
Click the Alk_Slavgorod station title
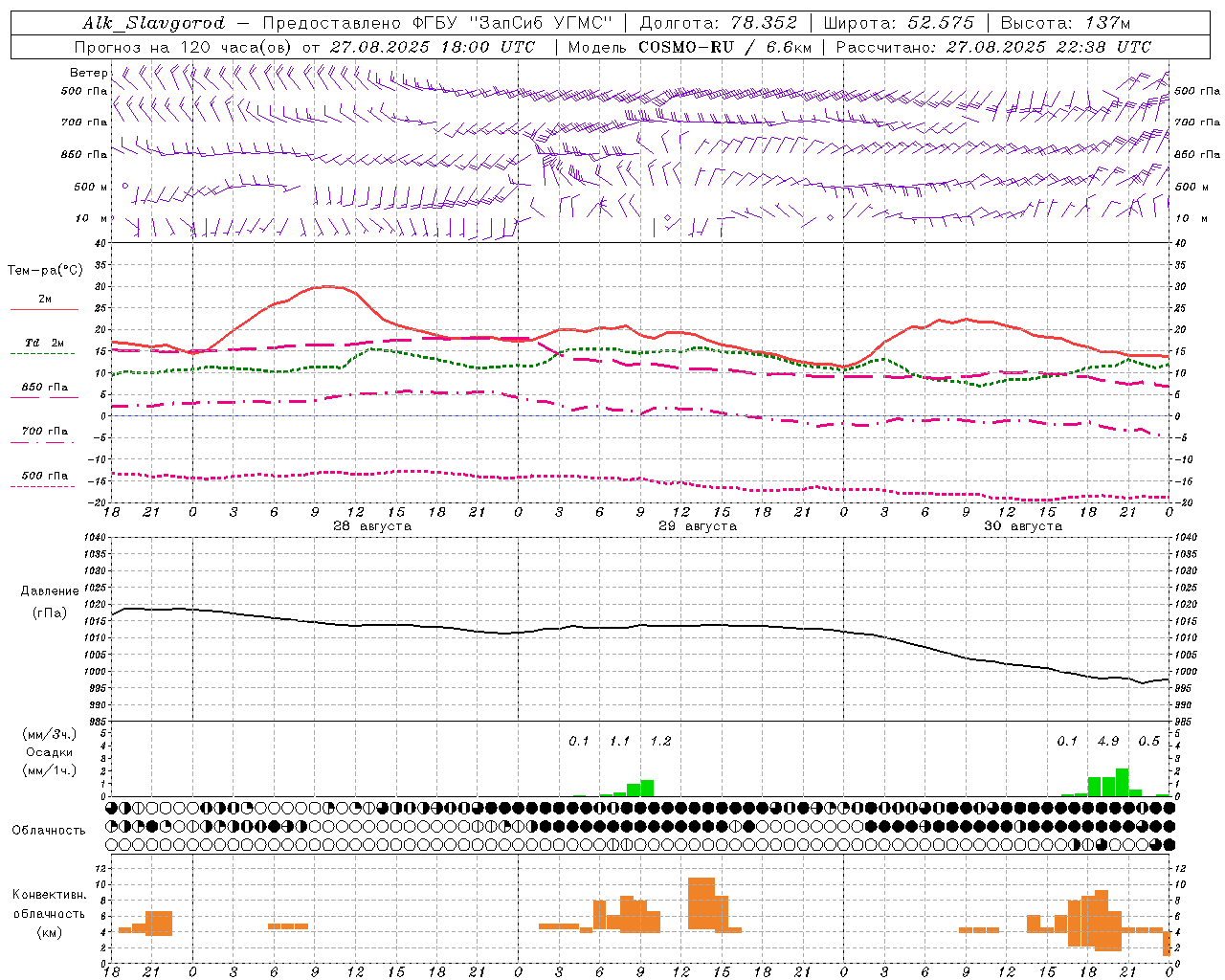[x=154, y=23]
